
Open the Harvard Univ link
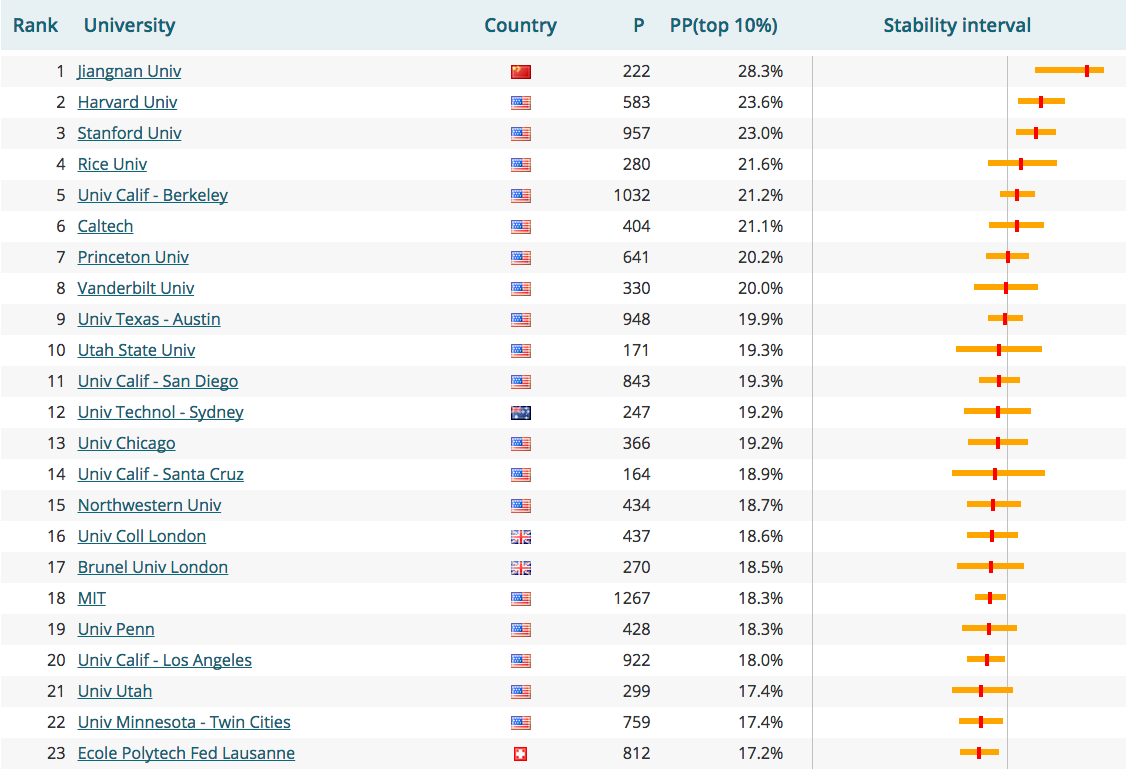[127, 102]
